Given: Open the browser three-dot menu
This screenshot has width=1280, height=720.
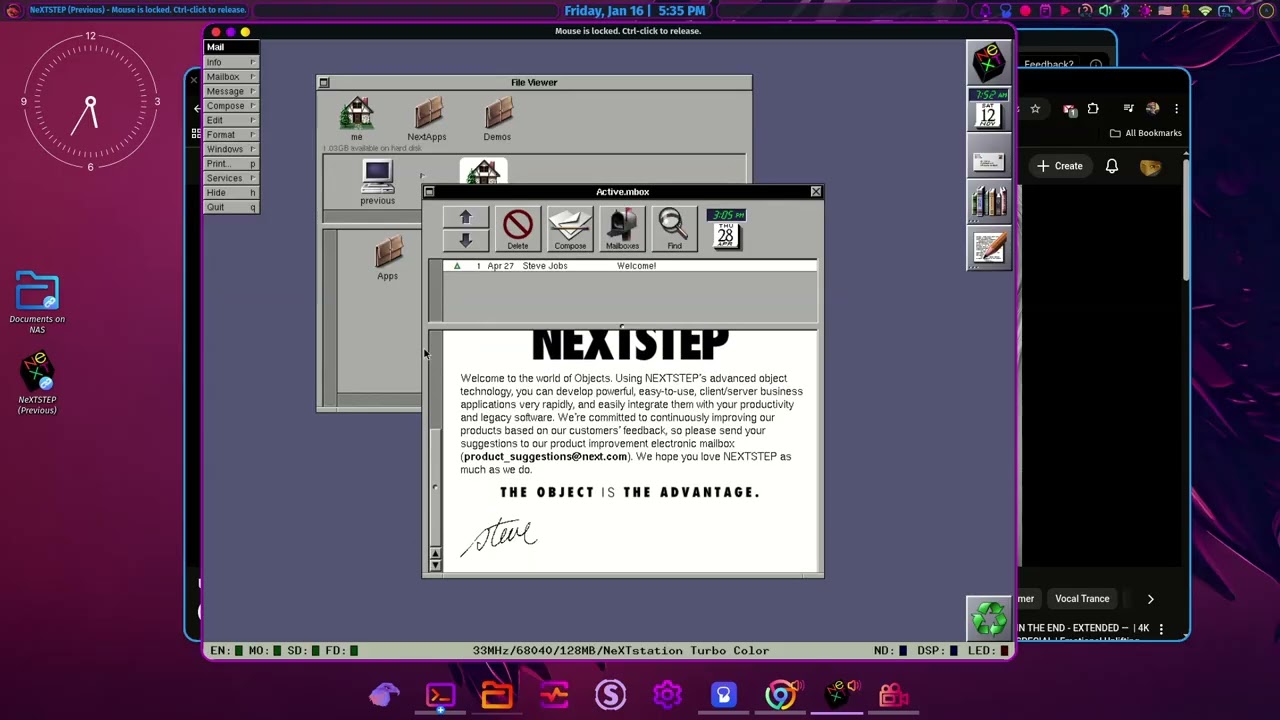Looking at the screenshot, I should coord(1176,109).
